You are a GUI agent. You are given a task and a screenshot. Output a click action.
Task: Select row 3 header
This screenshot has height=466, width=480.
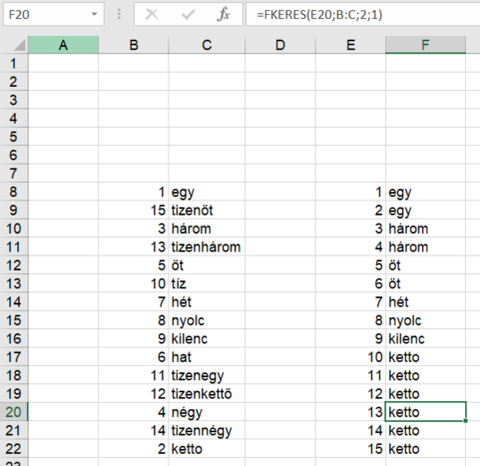(x=14, y=100)
